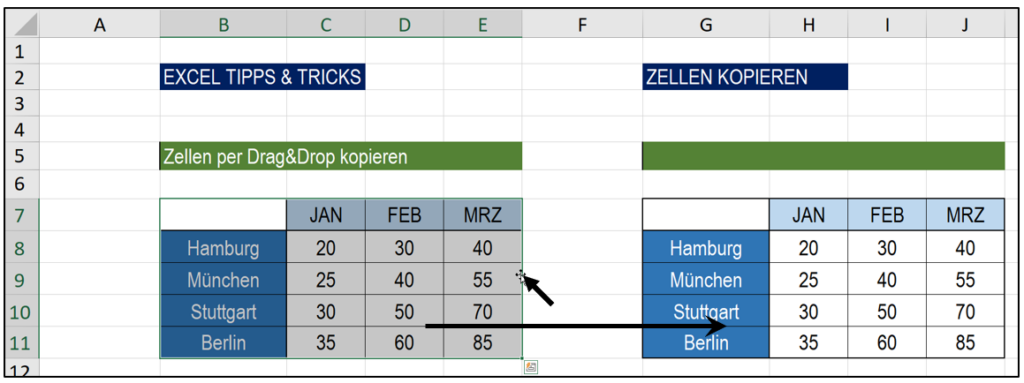Click value 50 in Stuttgart row, left table
This screenshot has height=383, width=1024.
404,311
